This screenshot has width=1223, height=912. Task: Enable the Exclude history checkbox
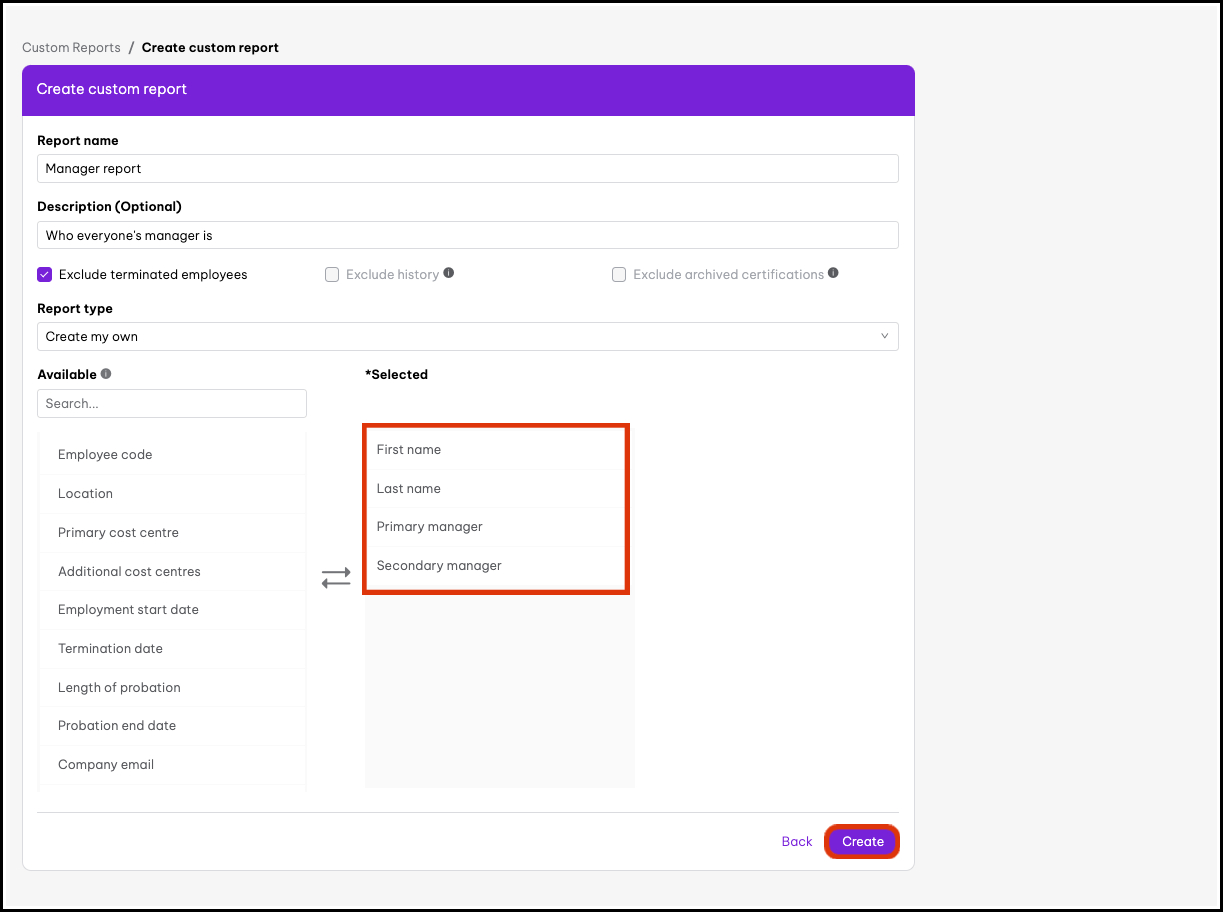click(x=331, y=273)
